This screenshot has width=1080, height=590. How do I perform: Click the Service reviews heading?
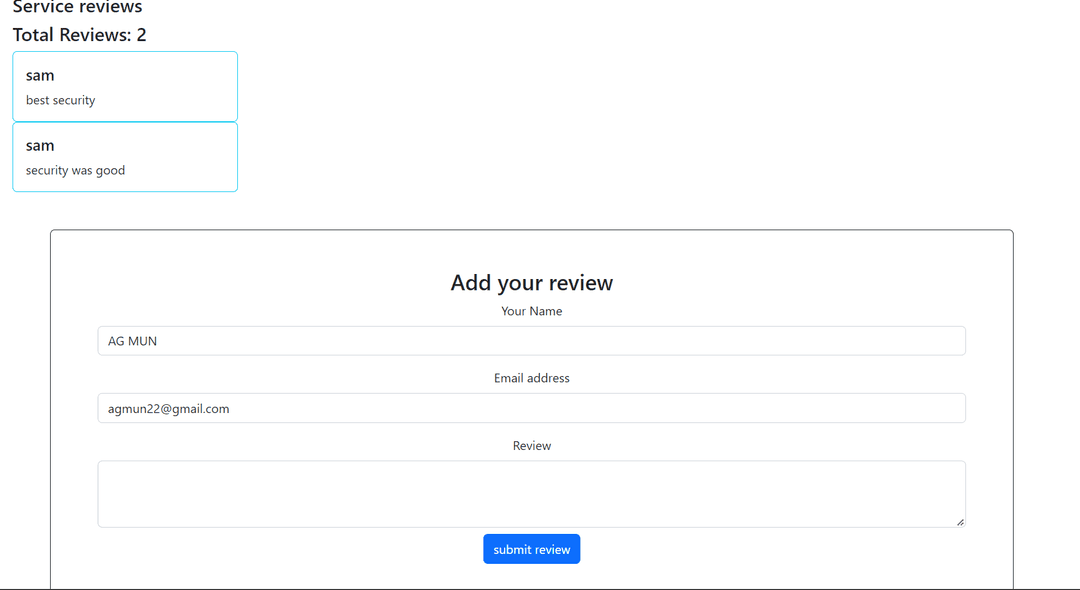click(77, 8)
